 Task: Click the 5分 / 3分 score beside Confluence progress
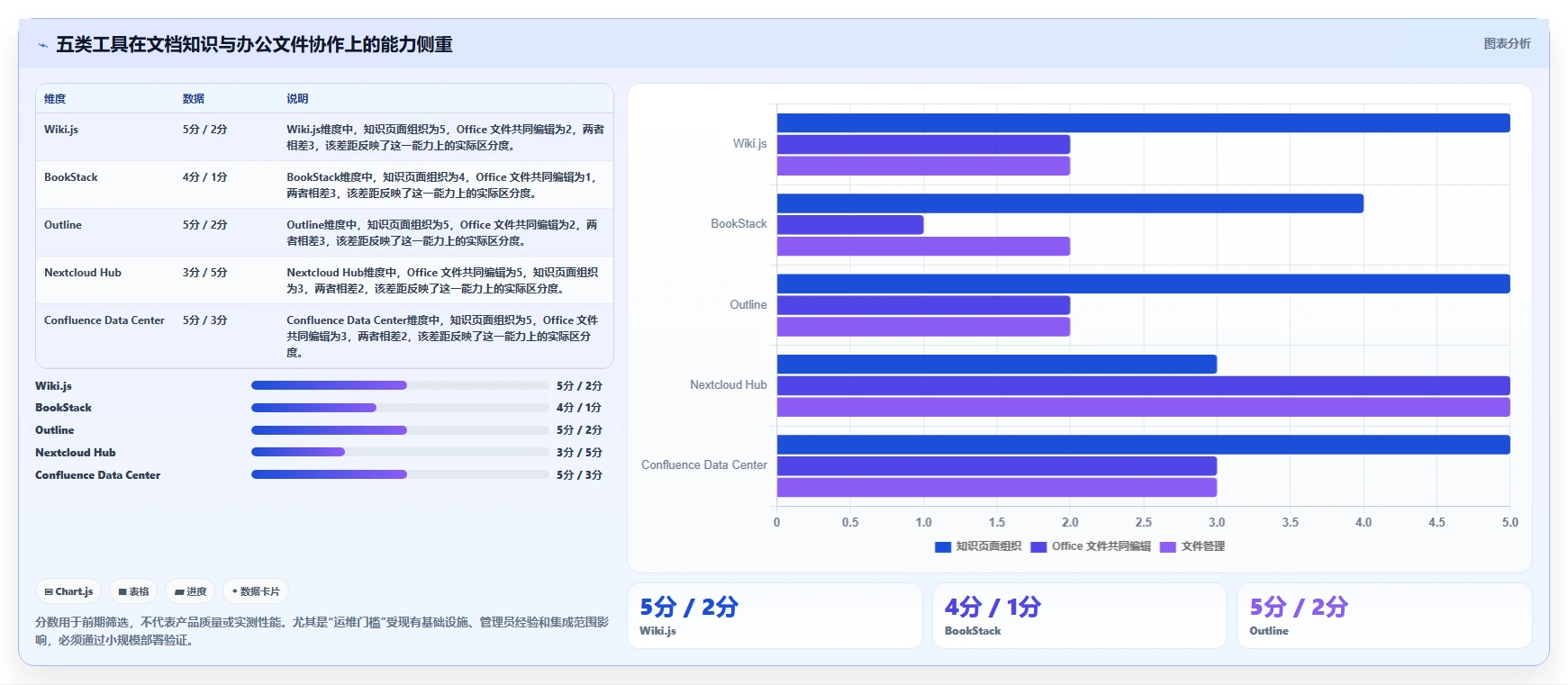(579, 475)
